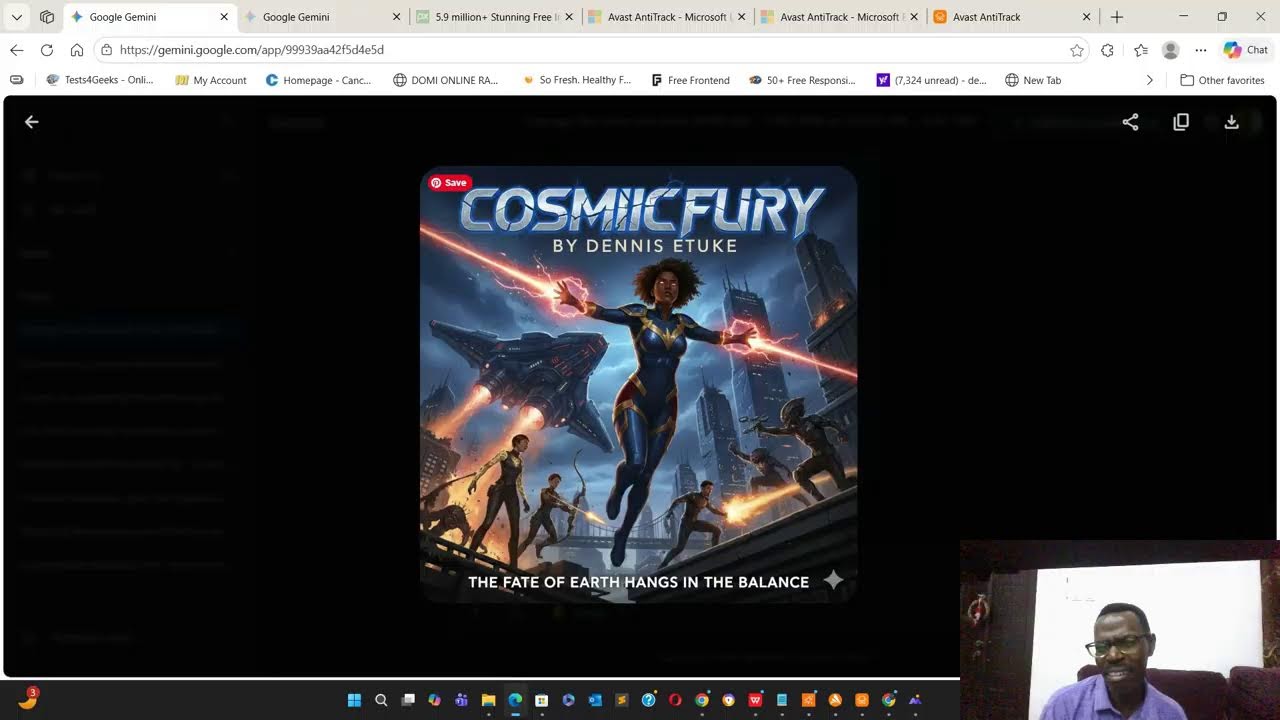Open Task View on taskbar
1280x720 pixels.
[x=408, y=700]
